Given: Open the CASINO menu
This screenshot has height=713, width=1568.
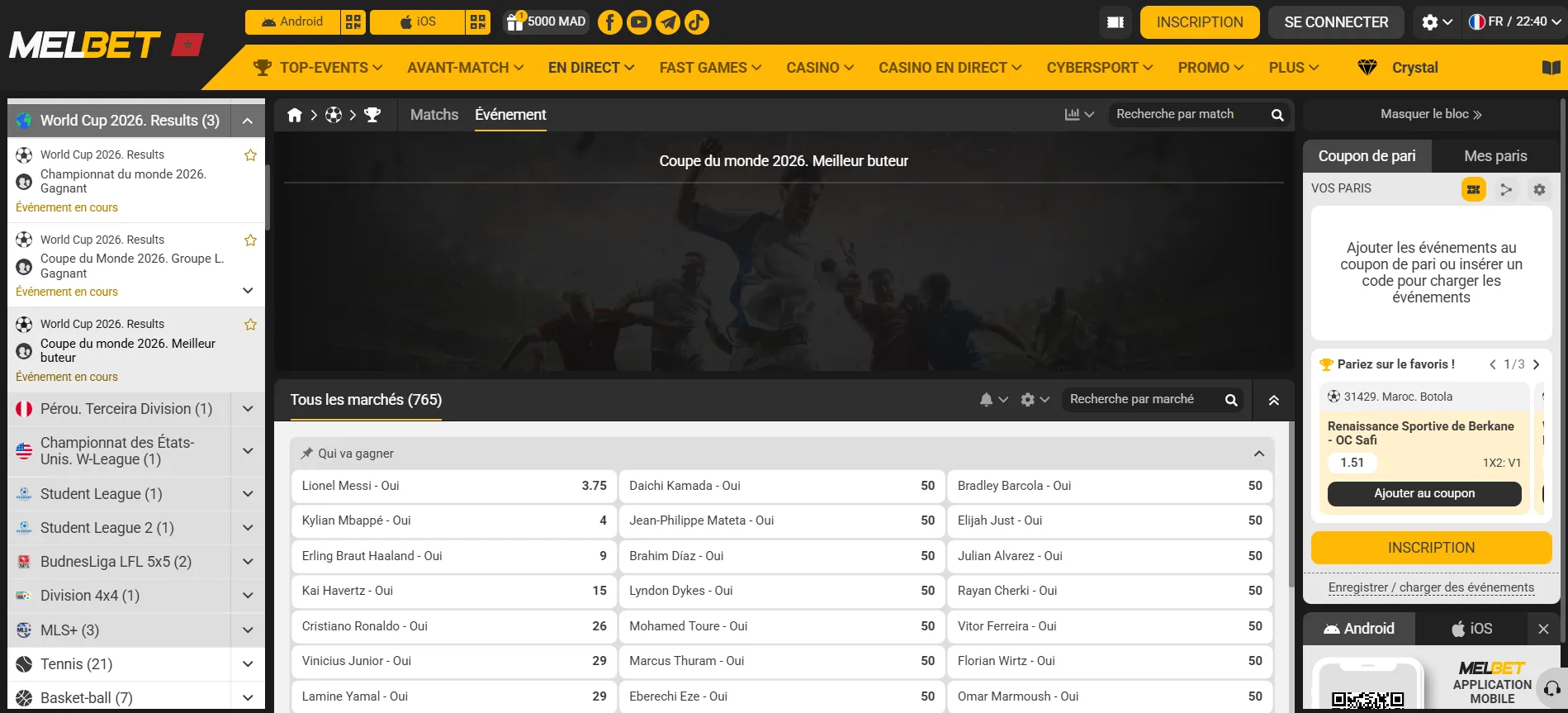Looking at the screenshot, I should pyautogui.click(x=820, y=68).
